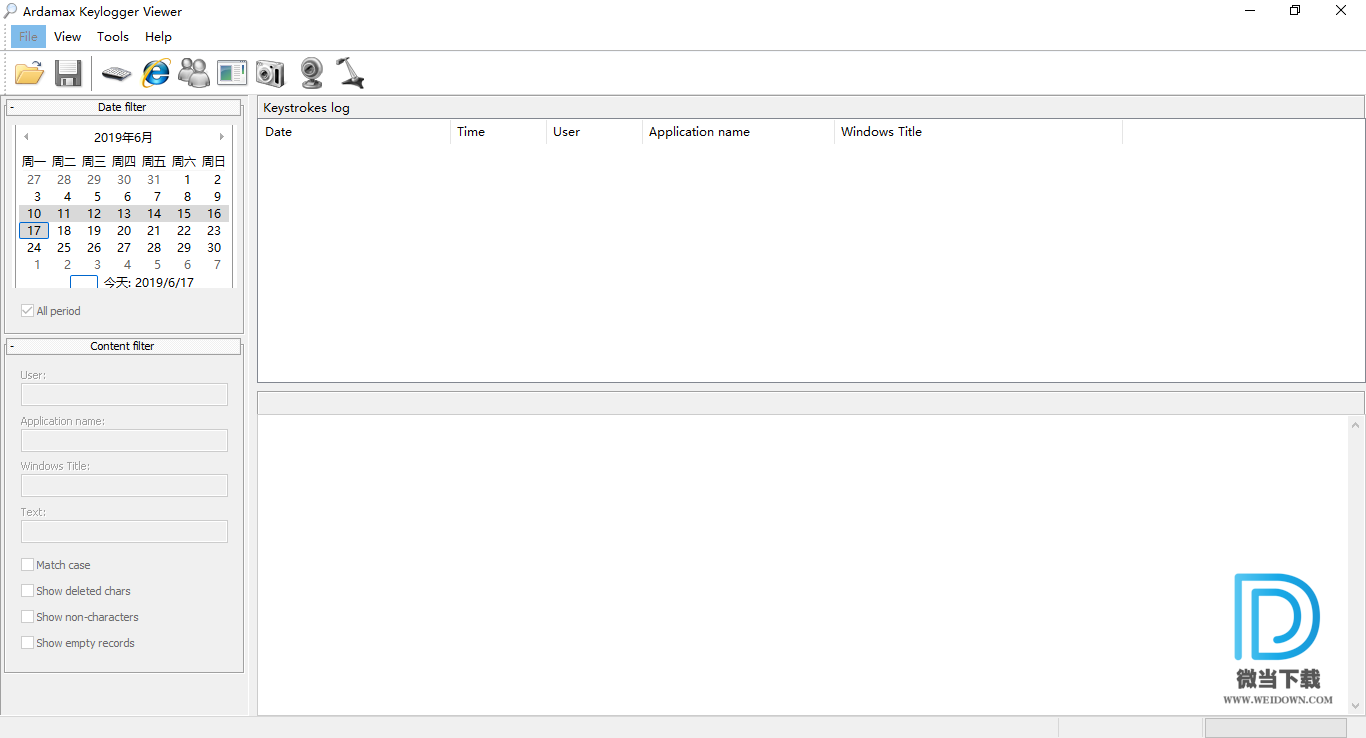Click scroll down arrow in lower pane
This screenshot has height=738, width=1366.
click(x=1357, y=706)
